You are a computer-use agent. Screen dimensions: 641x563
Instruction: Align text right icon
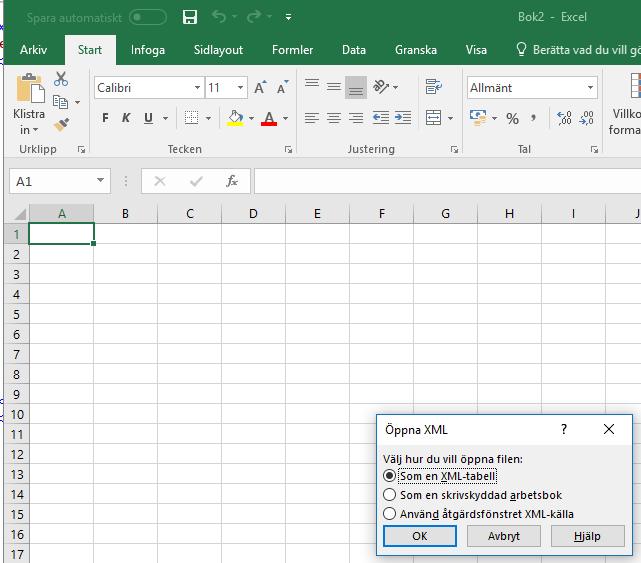point(356,118)
